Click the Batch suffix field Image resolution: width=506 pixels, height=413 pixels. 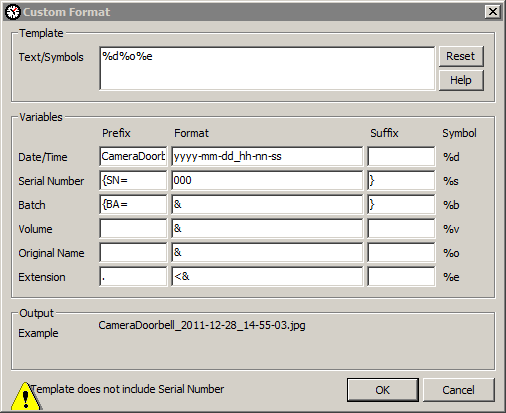[x=401, y=204]
